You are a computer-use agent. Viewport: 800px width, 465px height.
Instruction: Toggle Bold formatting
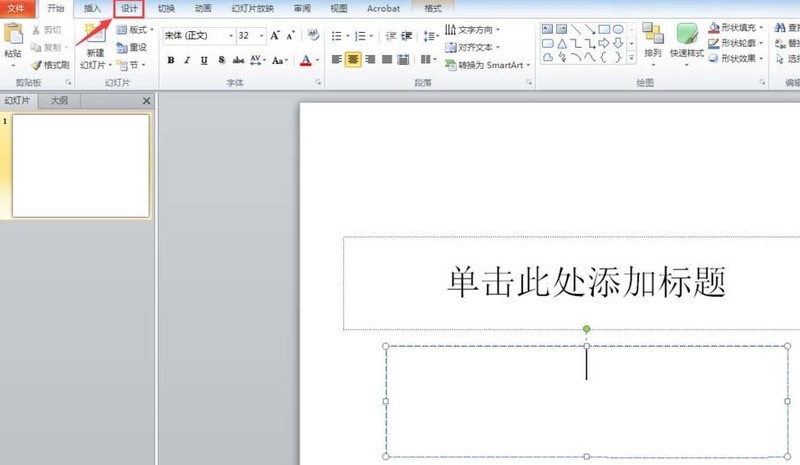coord(171,60)
